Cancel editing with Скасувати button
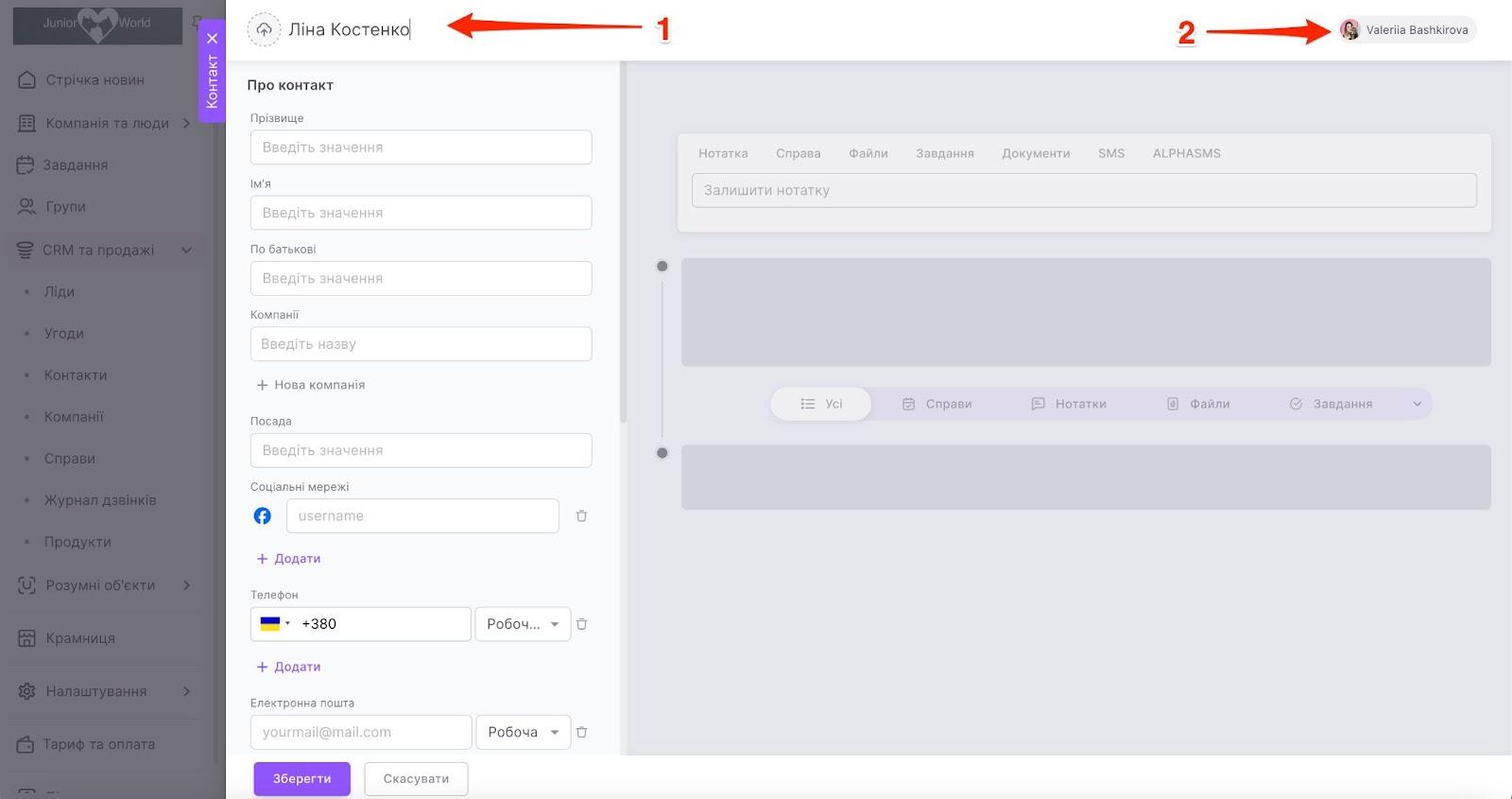This screenshot has height=799, width=1512. click(x=416, y=779)
